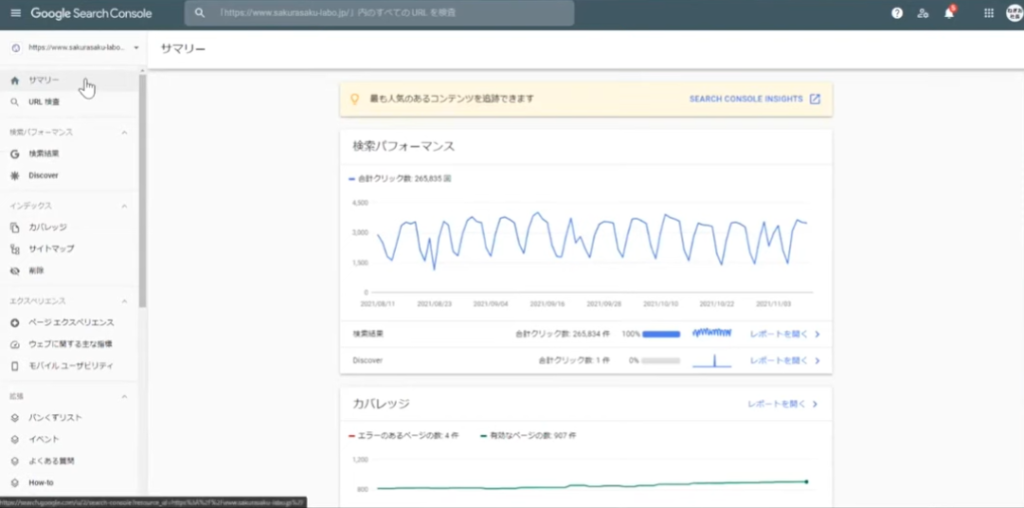1024x508 pixels.
Task: Click the サイトマップ sitemap icon
Action: pos(15,249)
